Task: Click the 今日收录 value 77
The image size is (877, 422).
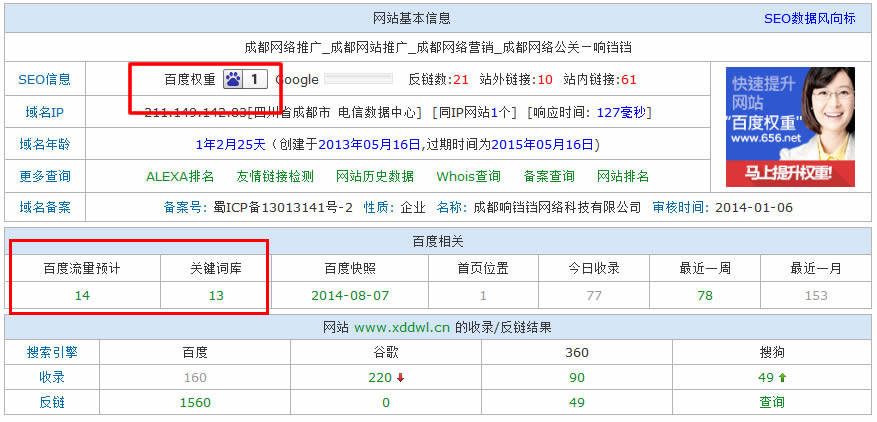Action: tap(594, 296)
